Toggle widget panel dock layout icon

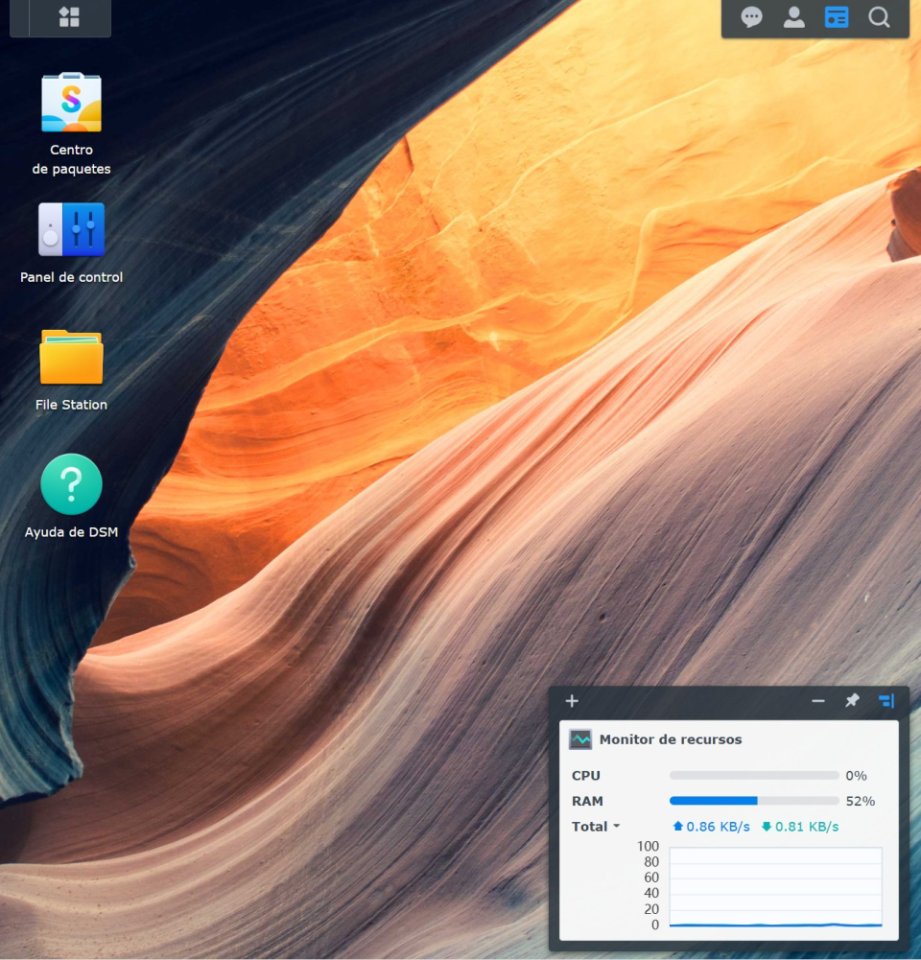[x=886, y=700]
